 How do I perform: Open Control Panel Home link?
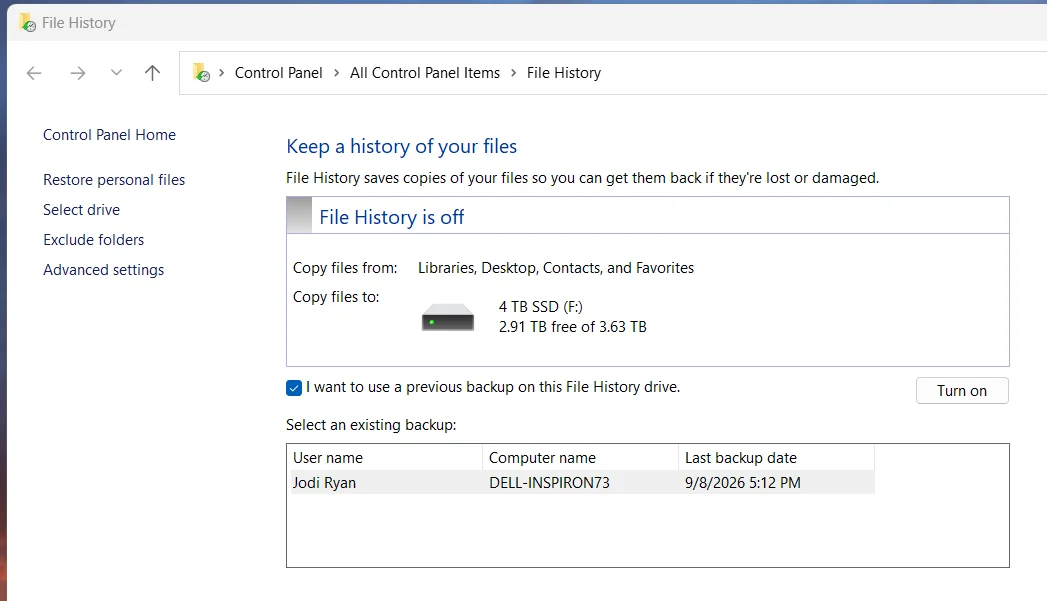coord(110,135)
